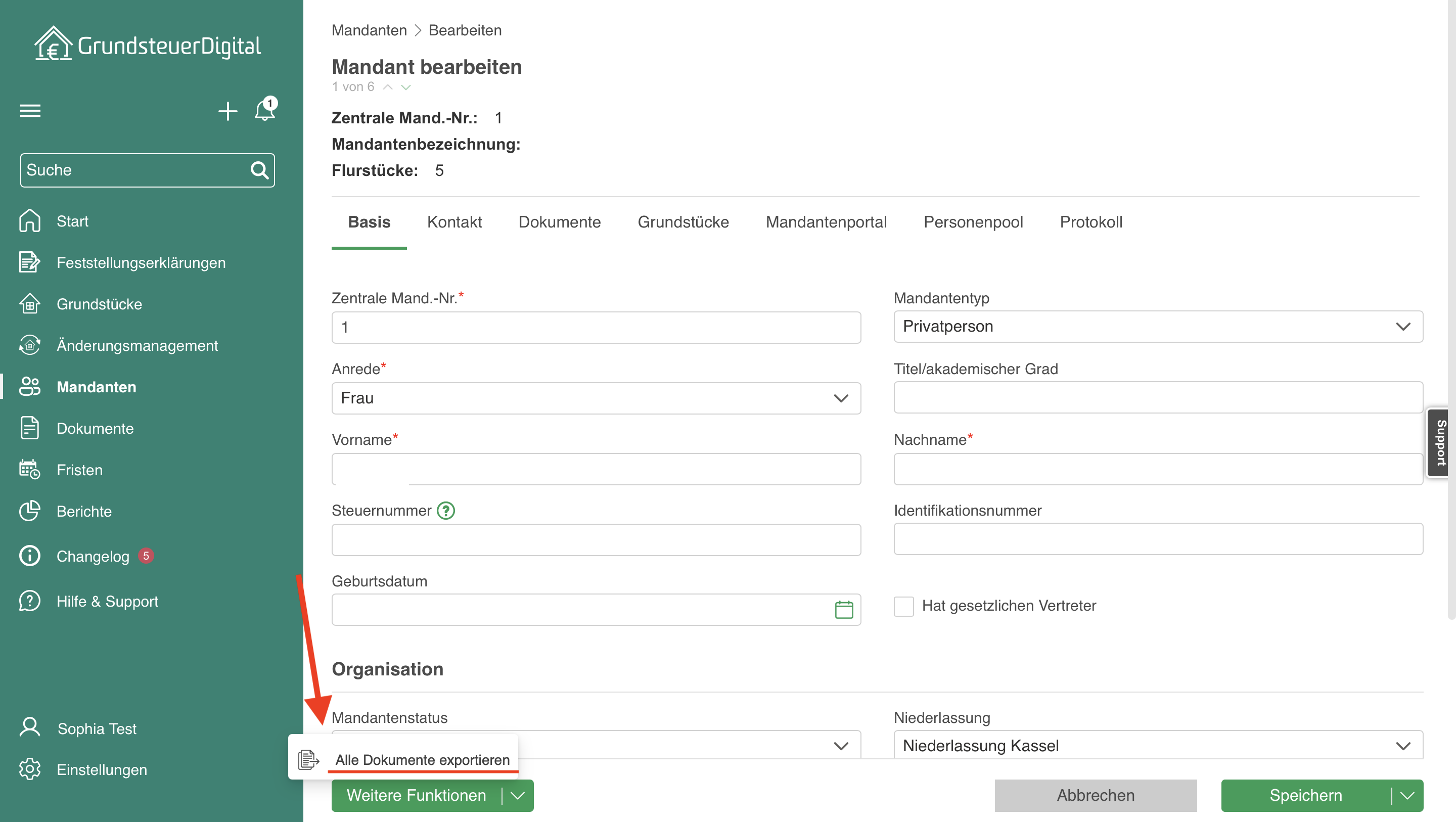Open the notifications bell
This screenshot has width=1456, height=822.
click(264, 109)
